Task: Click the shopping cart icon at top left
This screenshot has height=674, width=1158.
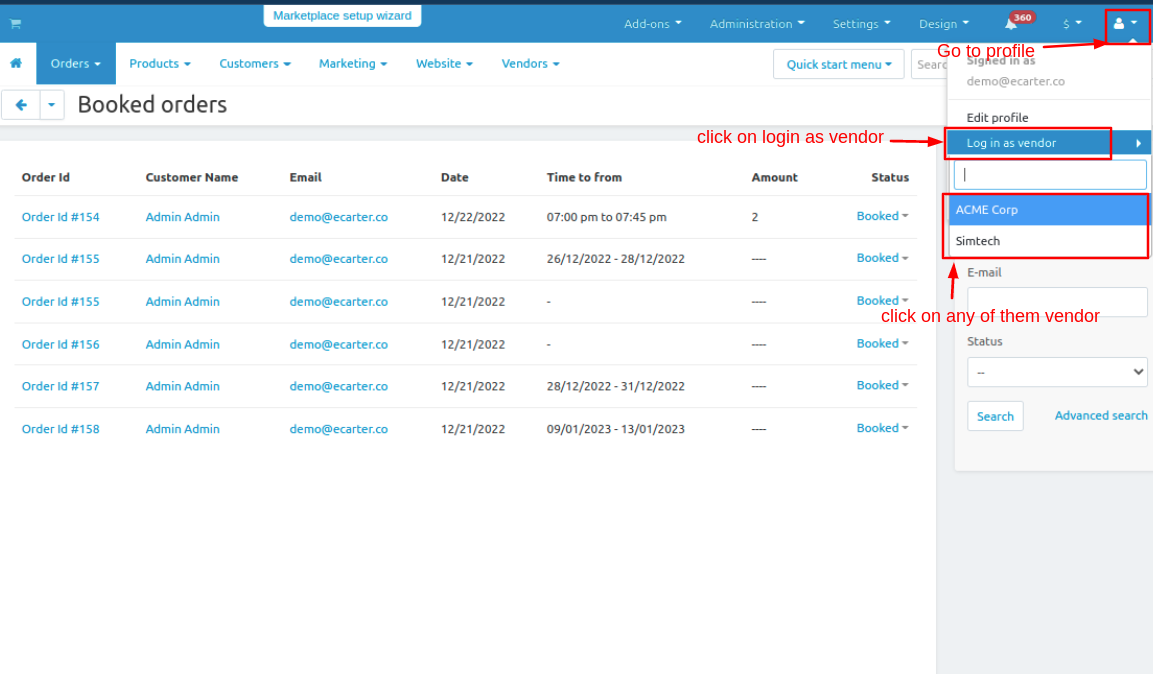Action: click(16, 23)
